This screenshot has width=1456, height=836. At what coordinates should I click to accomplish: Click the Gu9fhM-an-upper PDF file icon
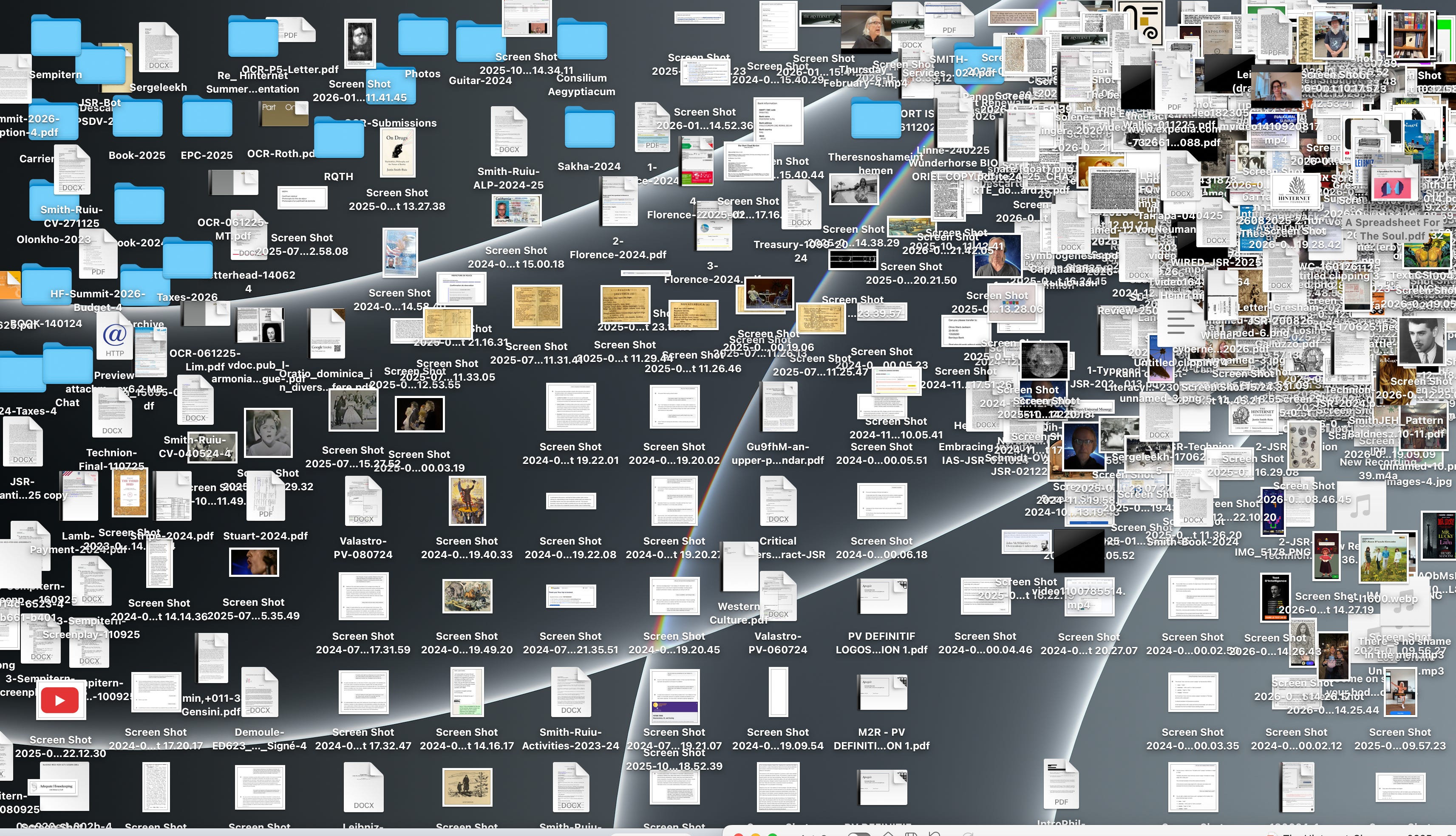click(x=778, y=406)
